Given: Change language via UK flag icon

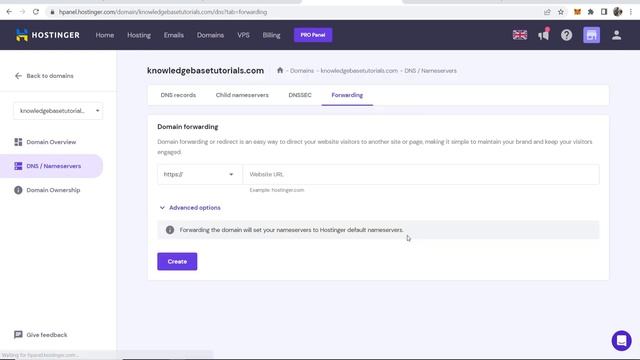Looking at the screenshot, I should pos(520,35).
